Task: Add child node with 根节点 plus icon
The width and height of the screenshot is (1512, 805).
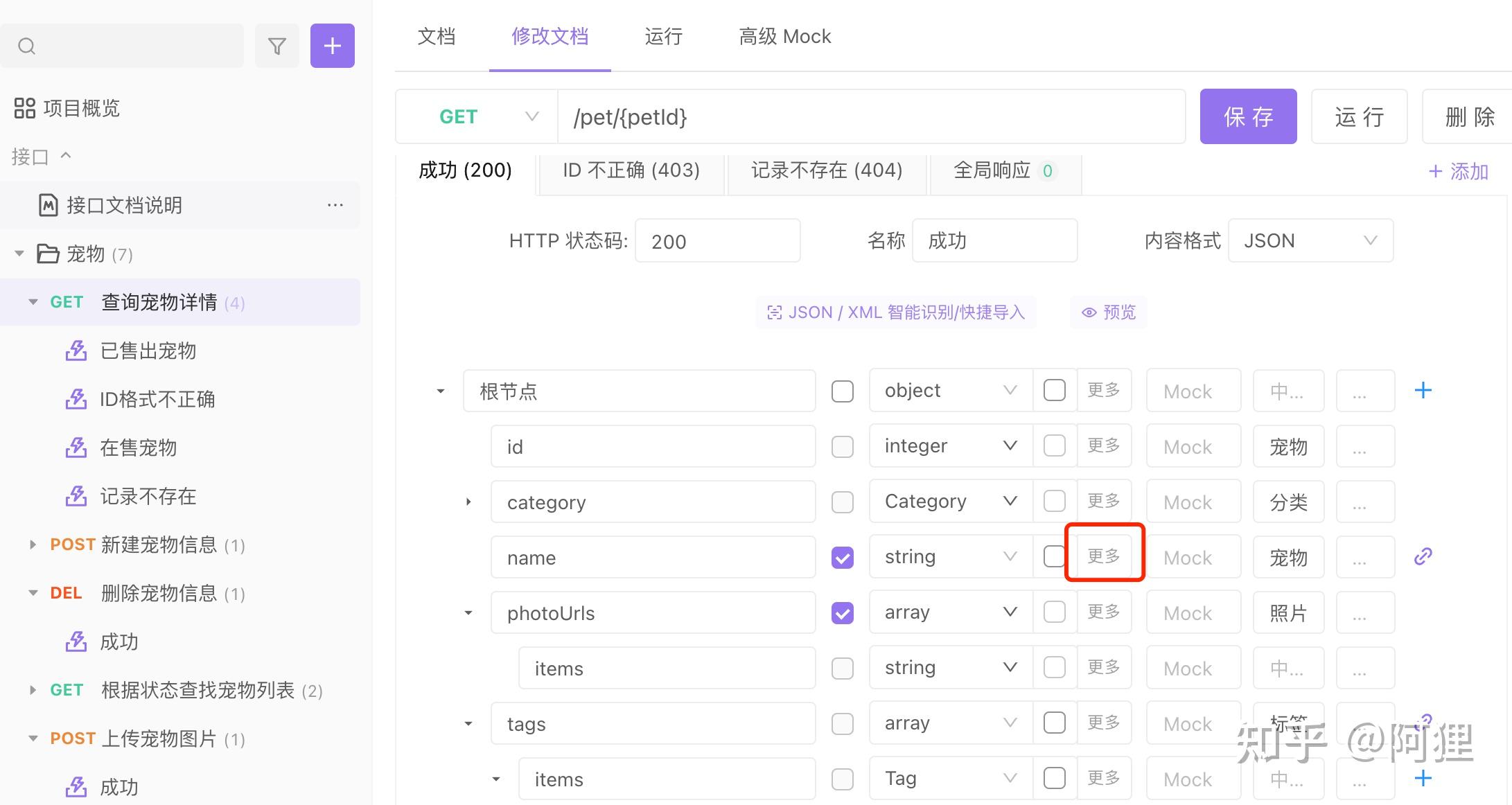Action: [x=1423, y=391]
